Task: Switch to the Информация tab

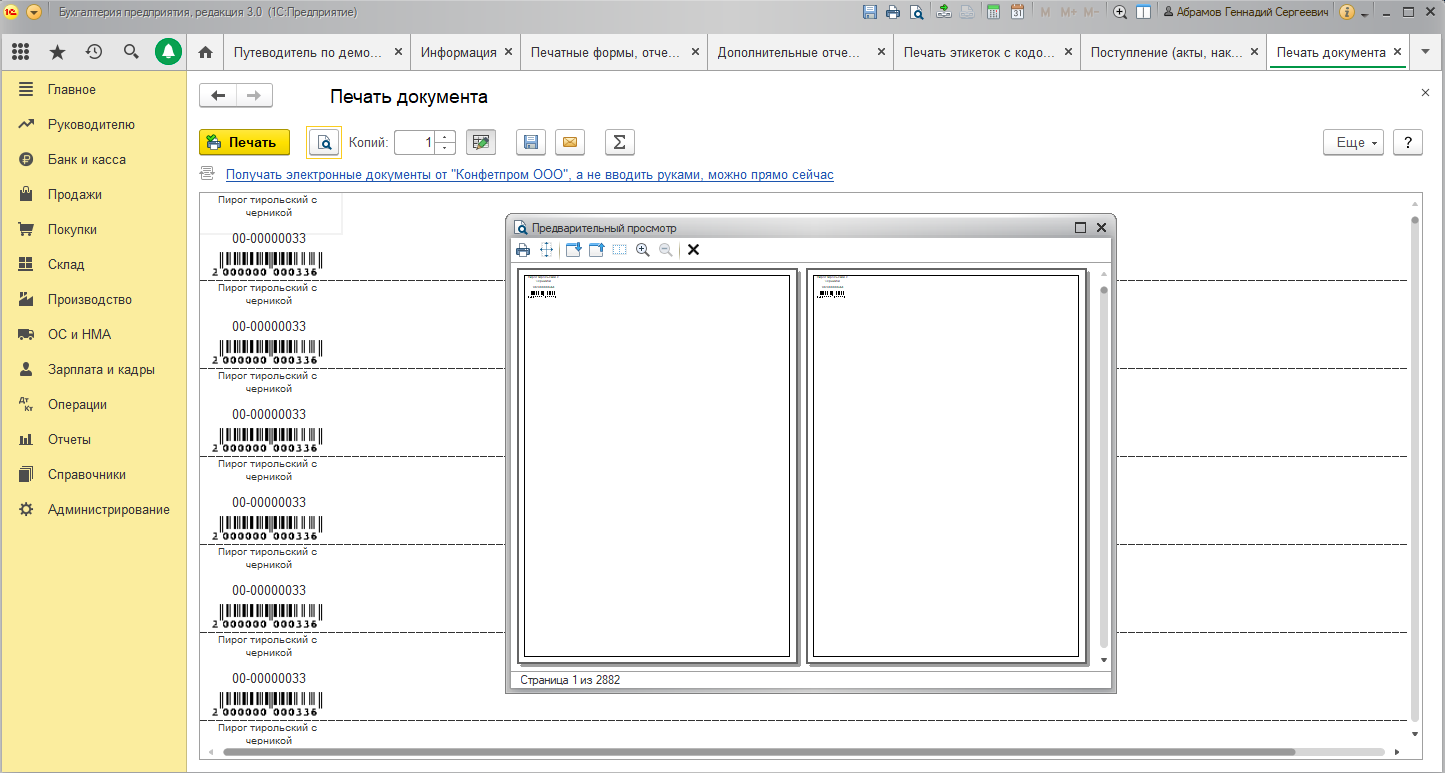Action: 459,52
